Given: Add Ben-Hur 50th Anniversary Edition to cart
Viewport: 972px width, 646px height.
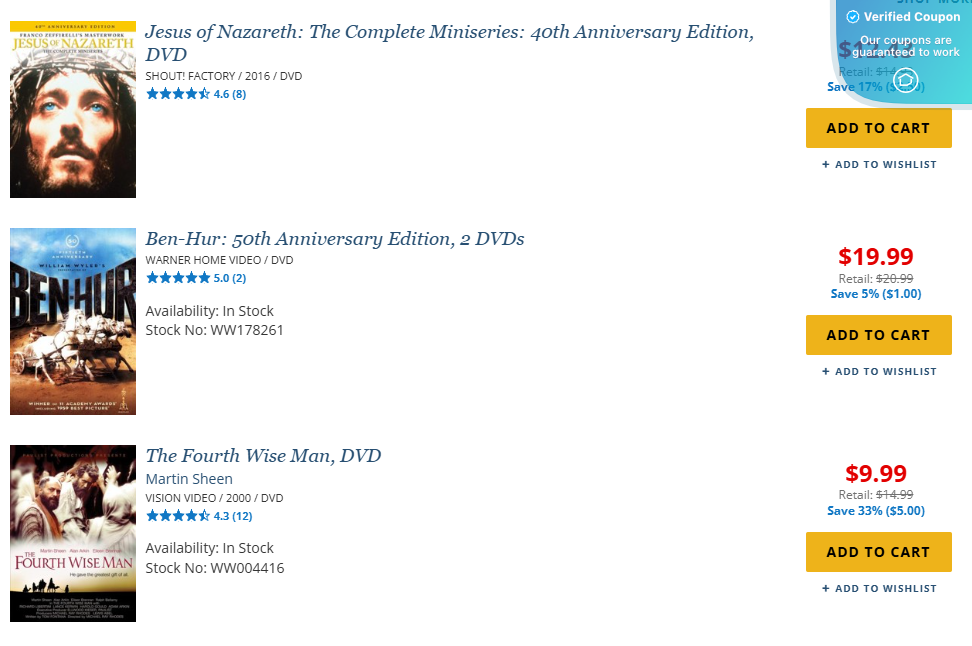Looking at the screenshot, I should pyautogui.click(x=878, y=335).
